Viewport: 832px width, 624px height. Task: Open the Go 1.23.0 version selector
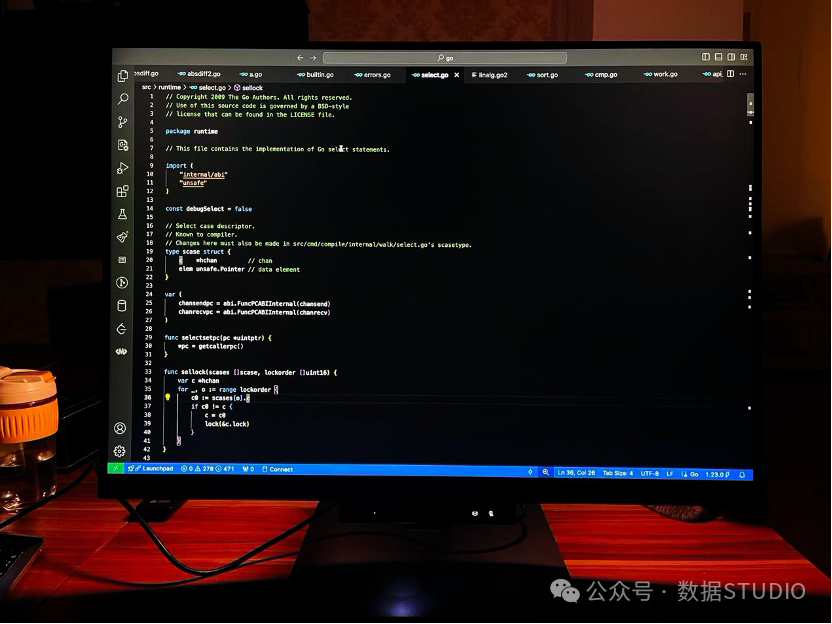click(x=717, y=474)
